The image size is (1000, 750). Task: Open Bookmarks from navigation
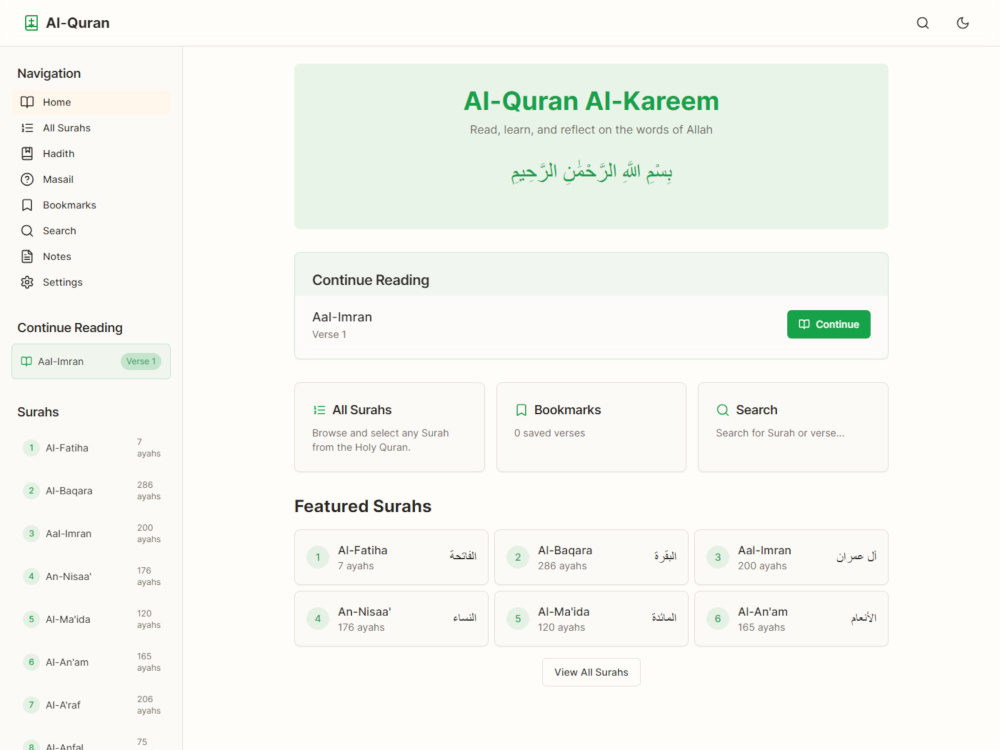(x=91, y=205)
